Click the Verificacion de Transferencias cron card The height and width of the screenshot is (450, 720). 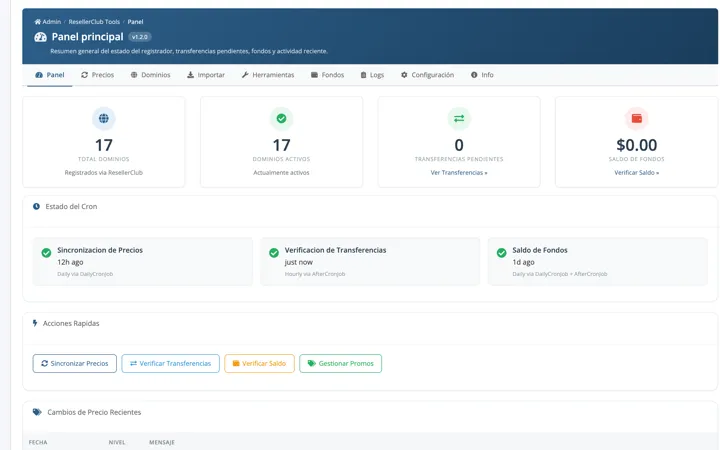tap(370, 261)
